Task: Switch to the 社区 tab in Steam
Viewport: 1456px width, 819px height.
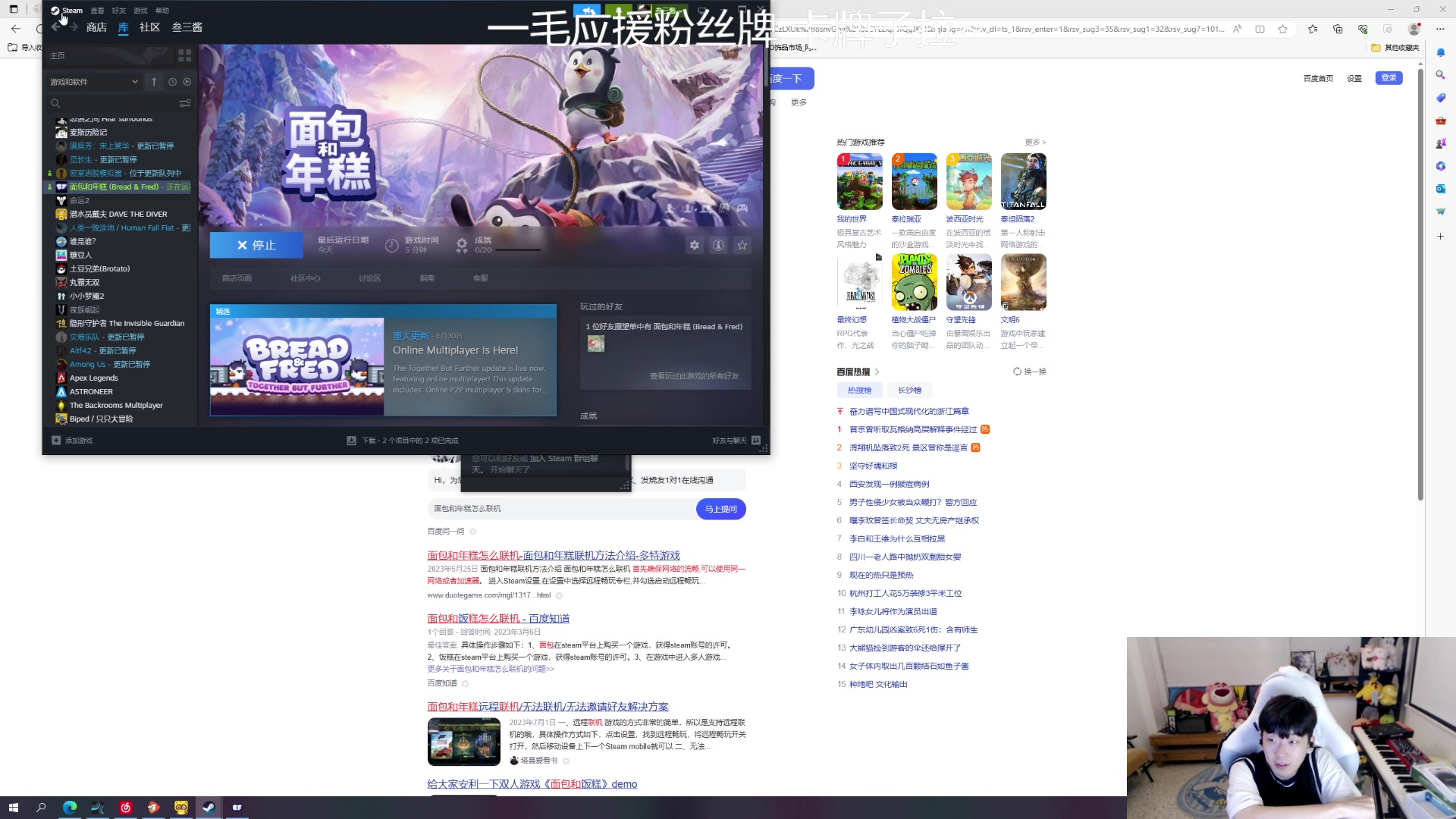Action: click(149, 27)
